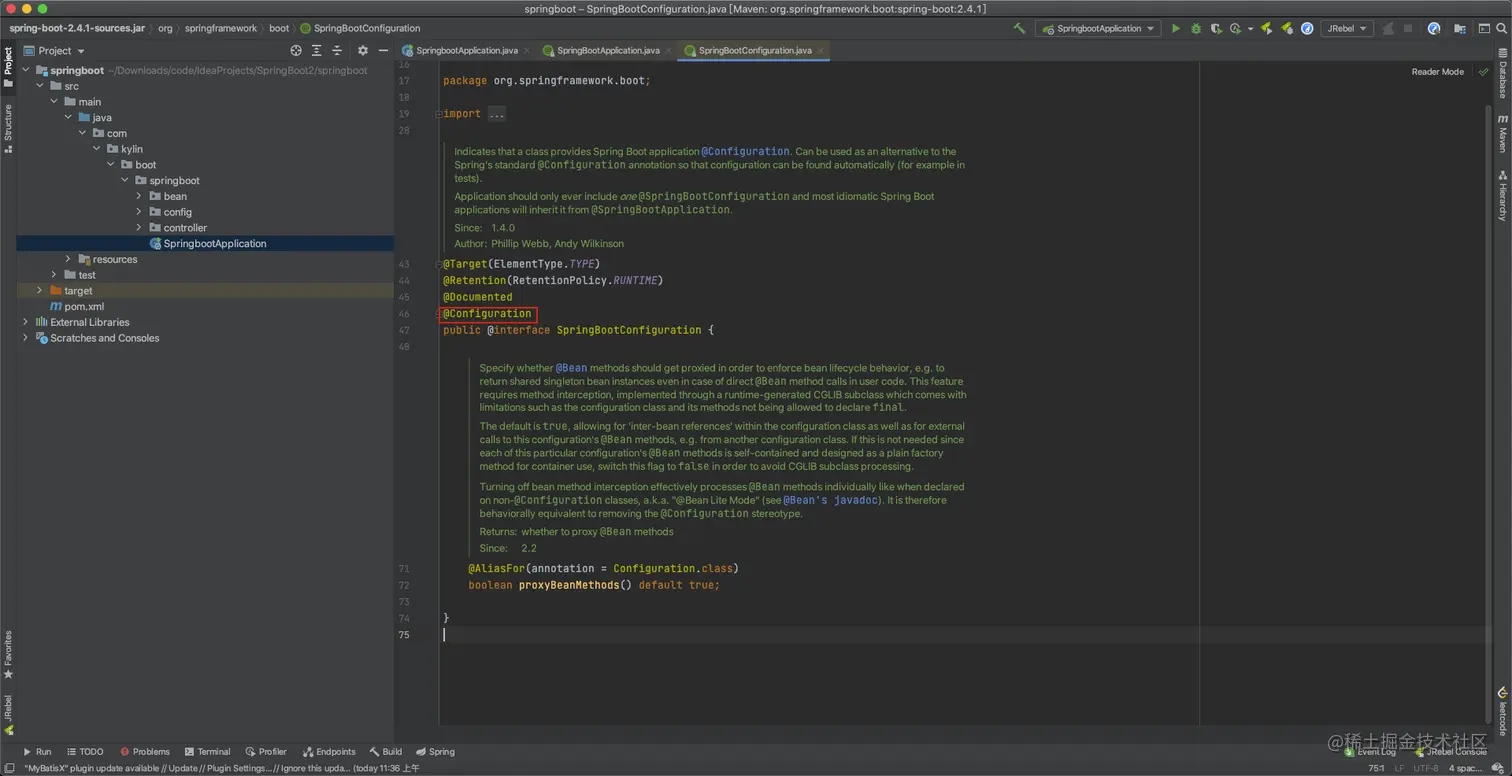Click SpringBootConfiguration in the navigation bar breadcrumb

pos(358,28)
